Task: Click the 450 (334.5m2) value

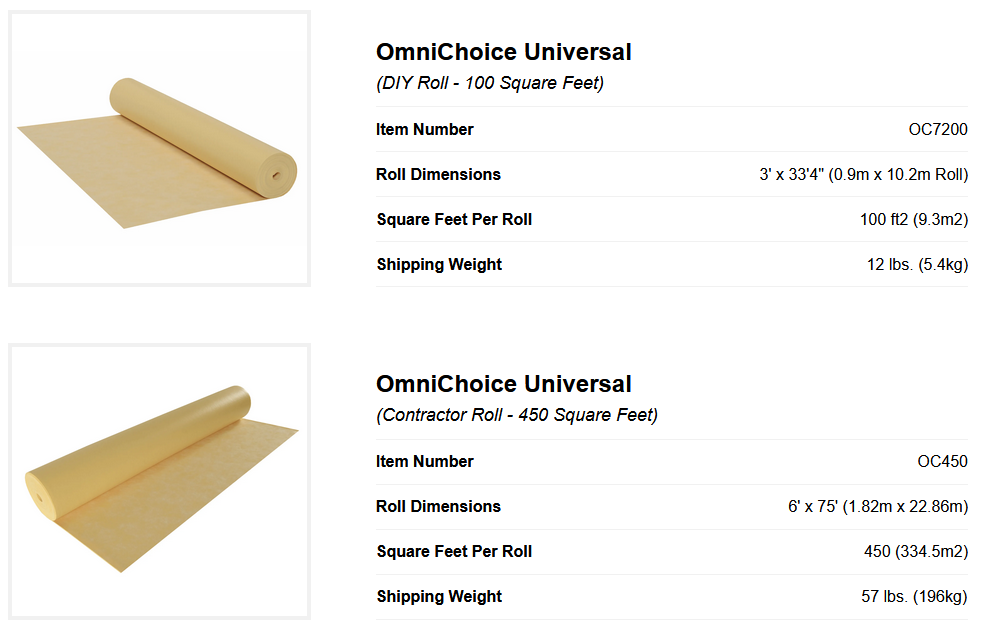Action: tap(915, 551)
